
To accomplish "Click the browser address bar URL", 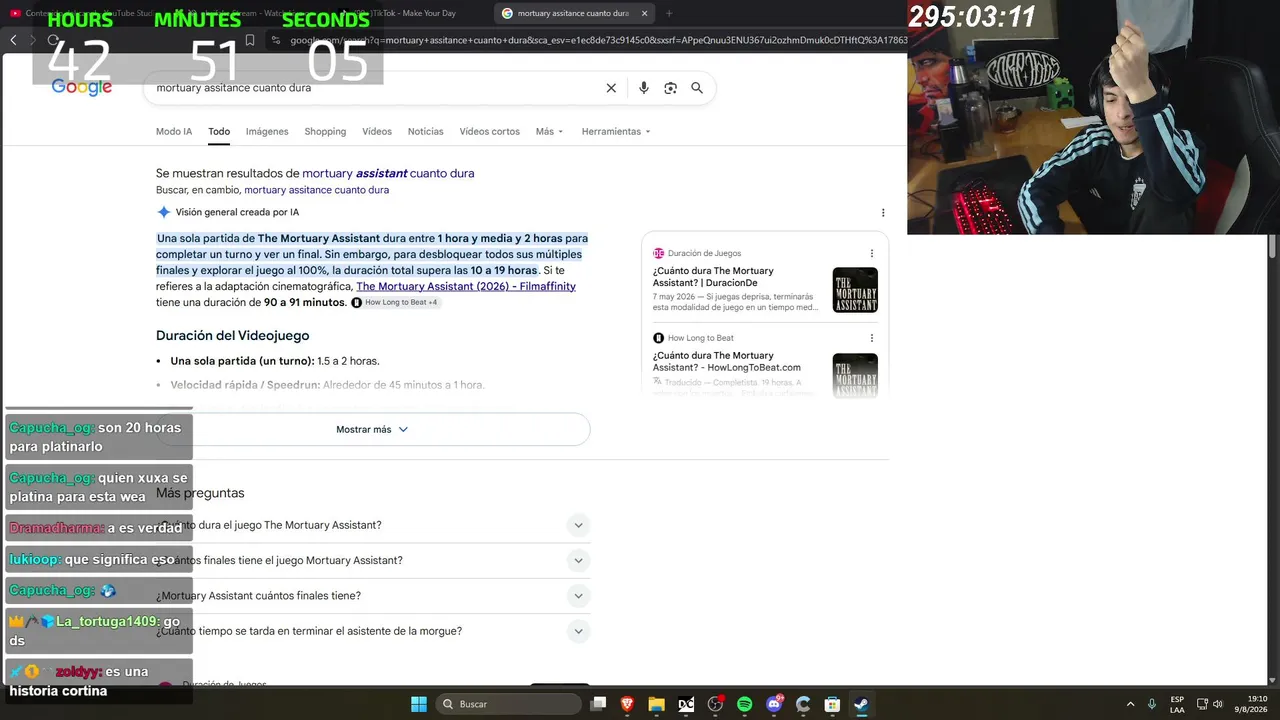I will pos(598,40).
